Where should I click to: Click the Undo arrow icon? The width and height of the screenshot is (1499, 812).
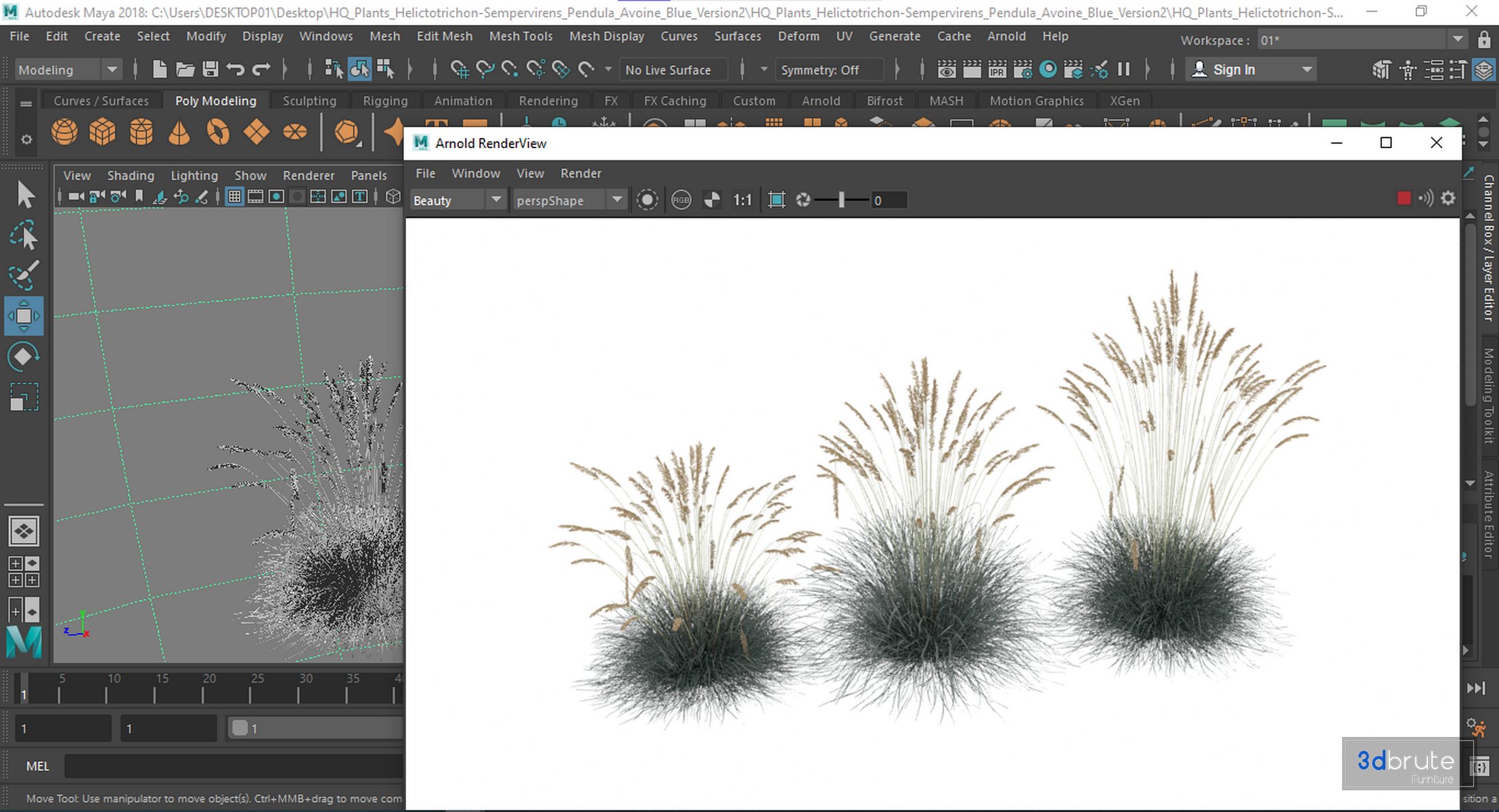pos(235,69)
